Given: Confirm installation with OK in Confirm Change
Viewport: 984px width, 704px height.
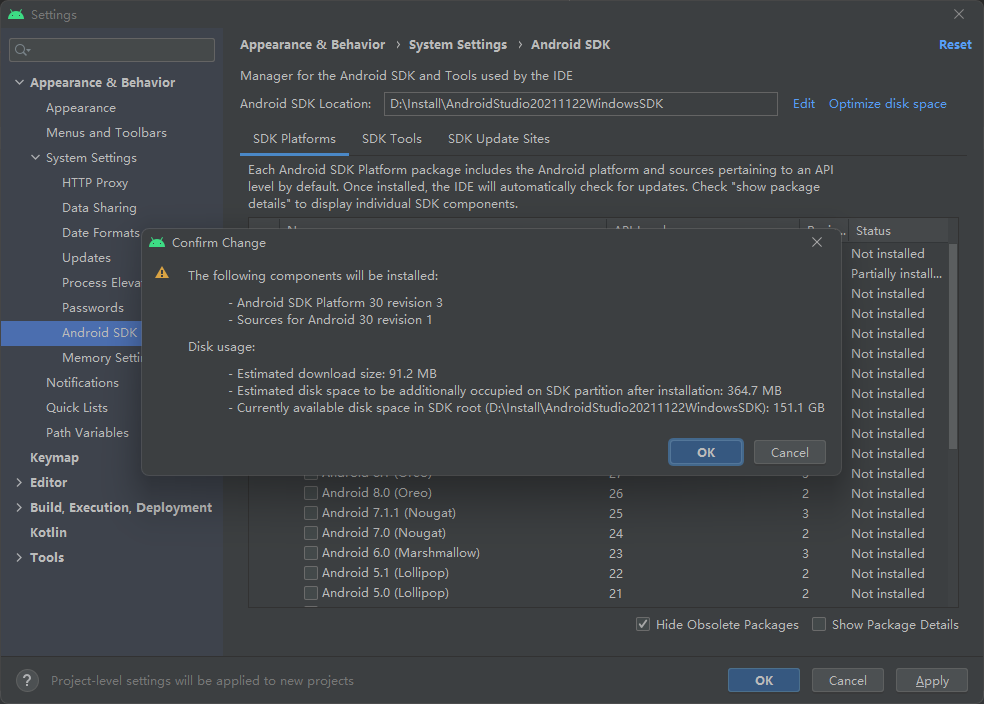Looking at the screenshot, I should pyautogui.click(x=706, y=452).
